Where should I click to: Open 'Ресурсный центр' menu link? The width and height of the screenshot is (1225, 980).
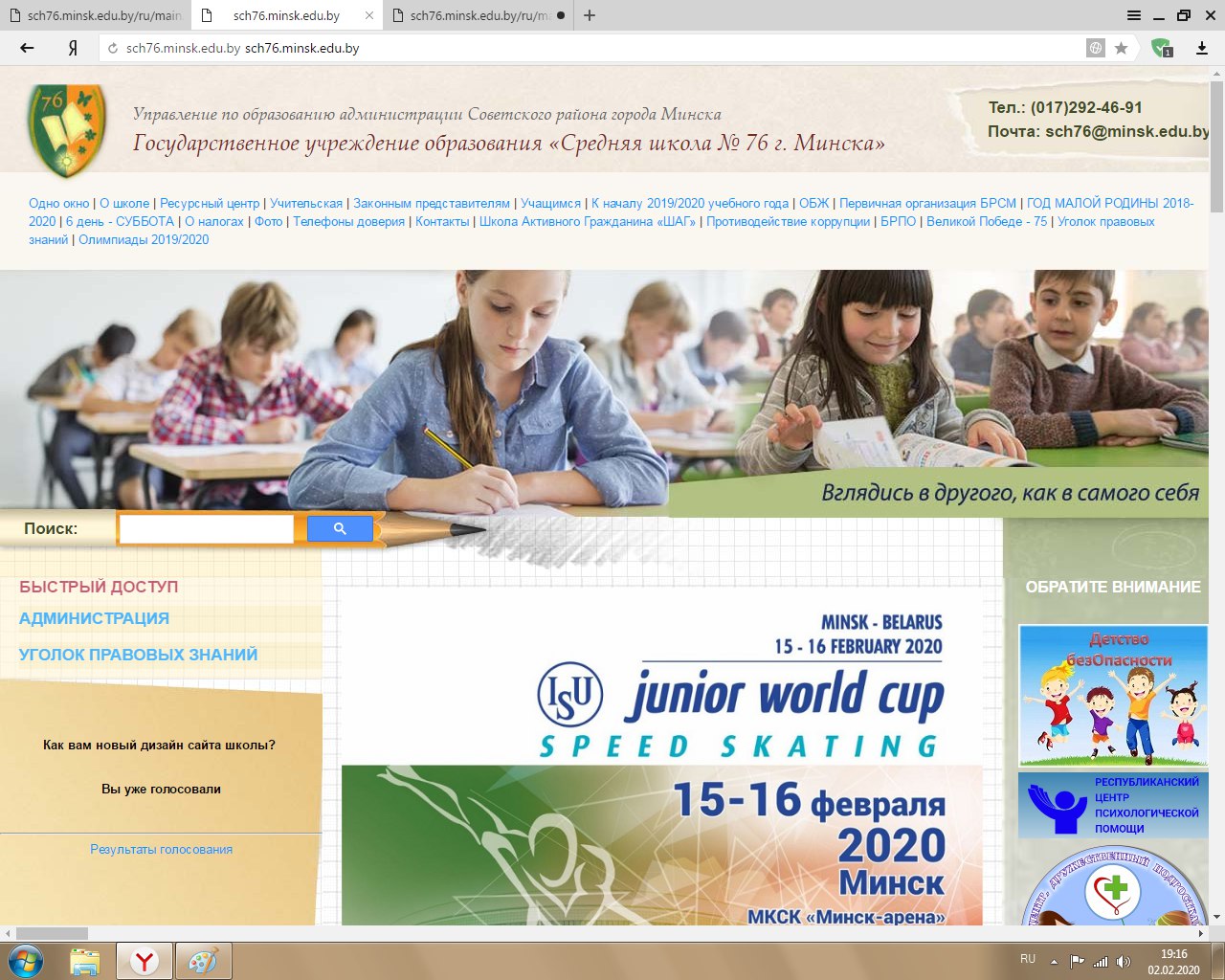[210, 203]
